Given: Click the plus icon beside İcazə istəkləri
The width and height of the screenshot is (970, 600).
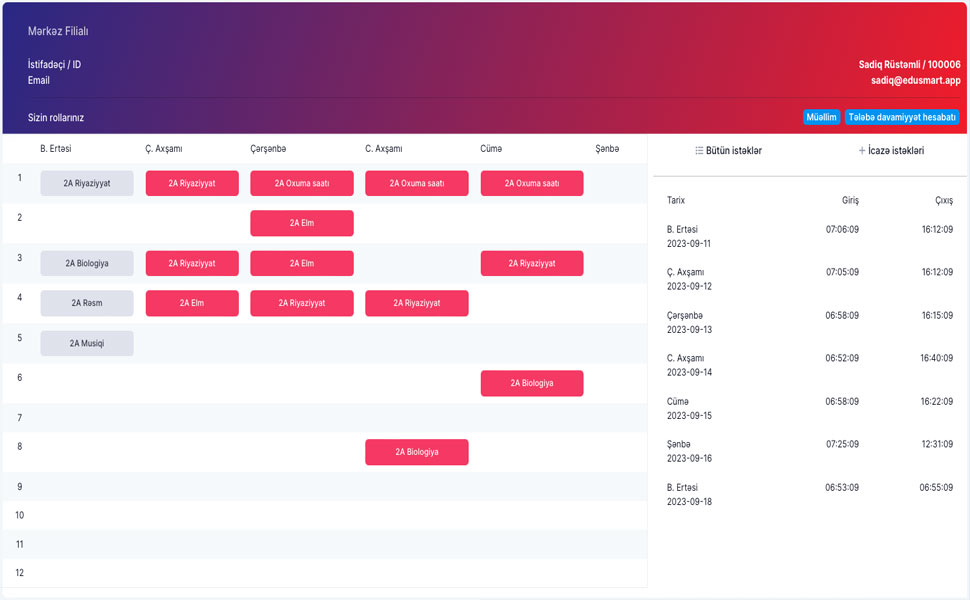Looking at the screenshot, I should point(862,151).
